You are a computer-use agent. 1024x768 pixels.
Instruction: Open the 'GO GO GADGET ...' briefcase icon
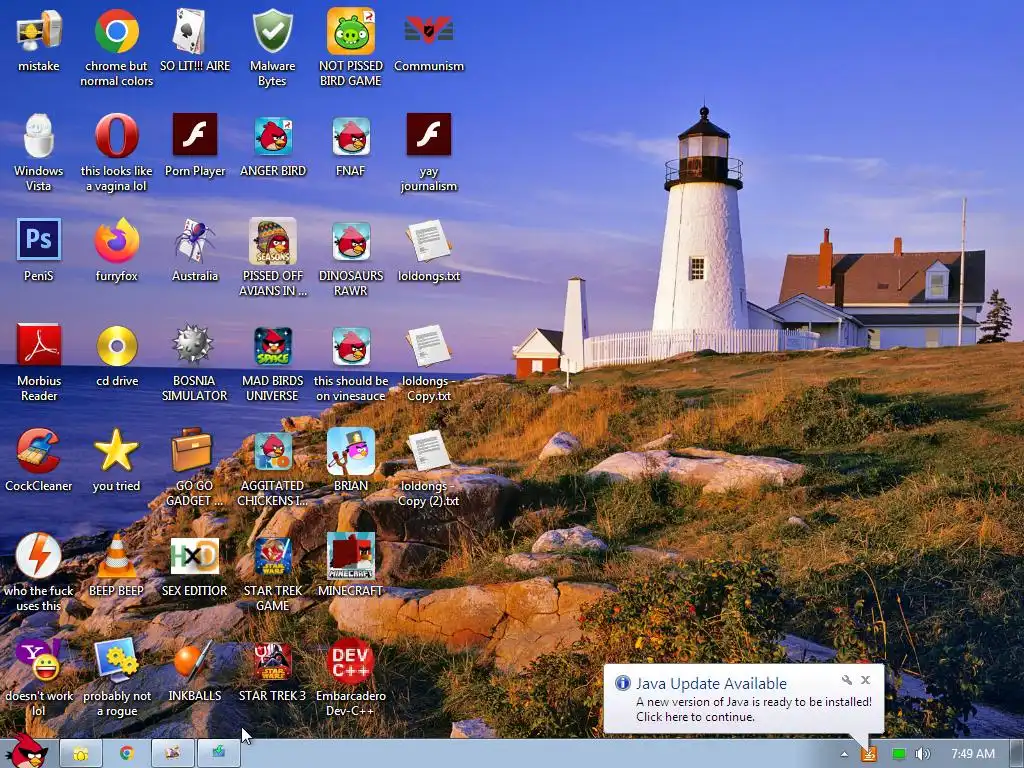(x=192, y=450)
